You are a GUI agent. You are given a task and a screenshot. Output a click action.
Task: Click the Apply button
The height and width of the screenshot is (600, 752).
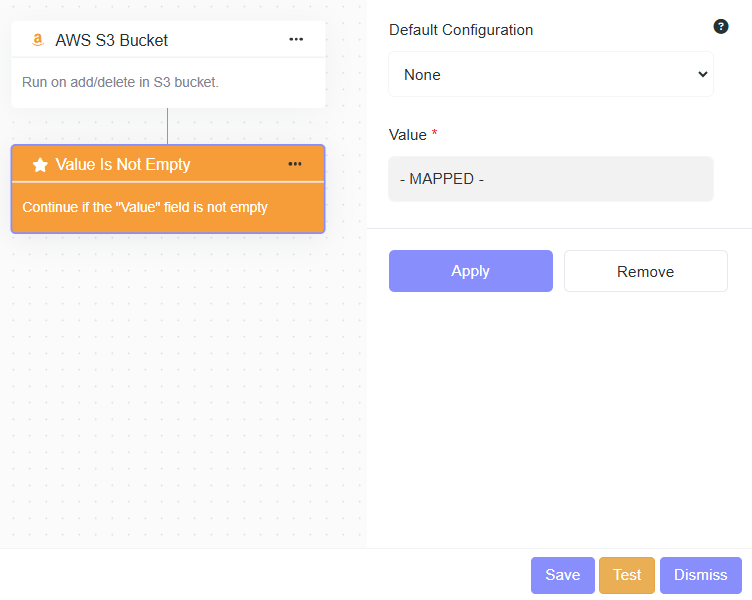[x=470, y=271]
